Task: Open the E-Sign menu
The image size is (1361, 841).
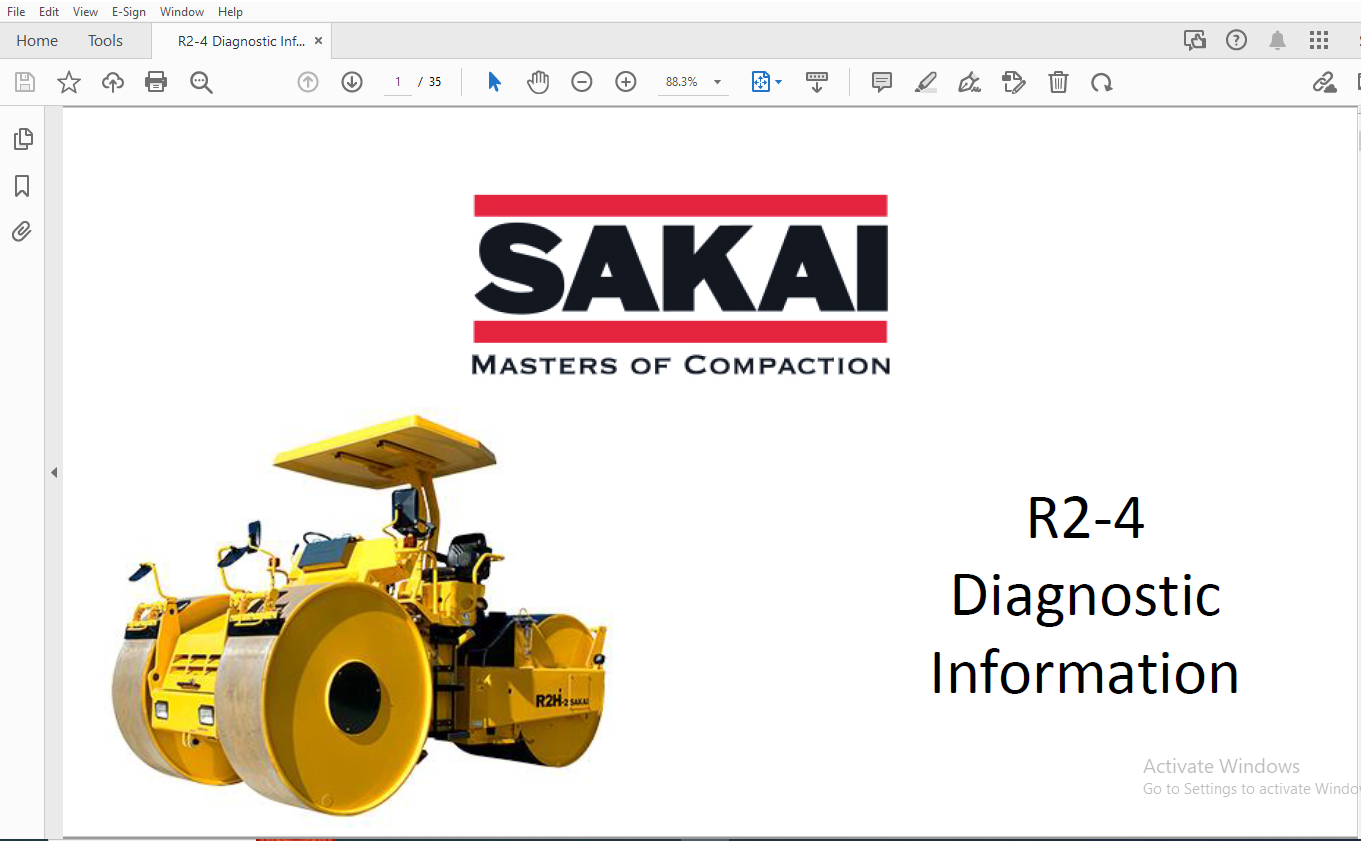Action: point(128,11)
